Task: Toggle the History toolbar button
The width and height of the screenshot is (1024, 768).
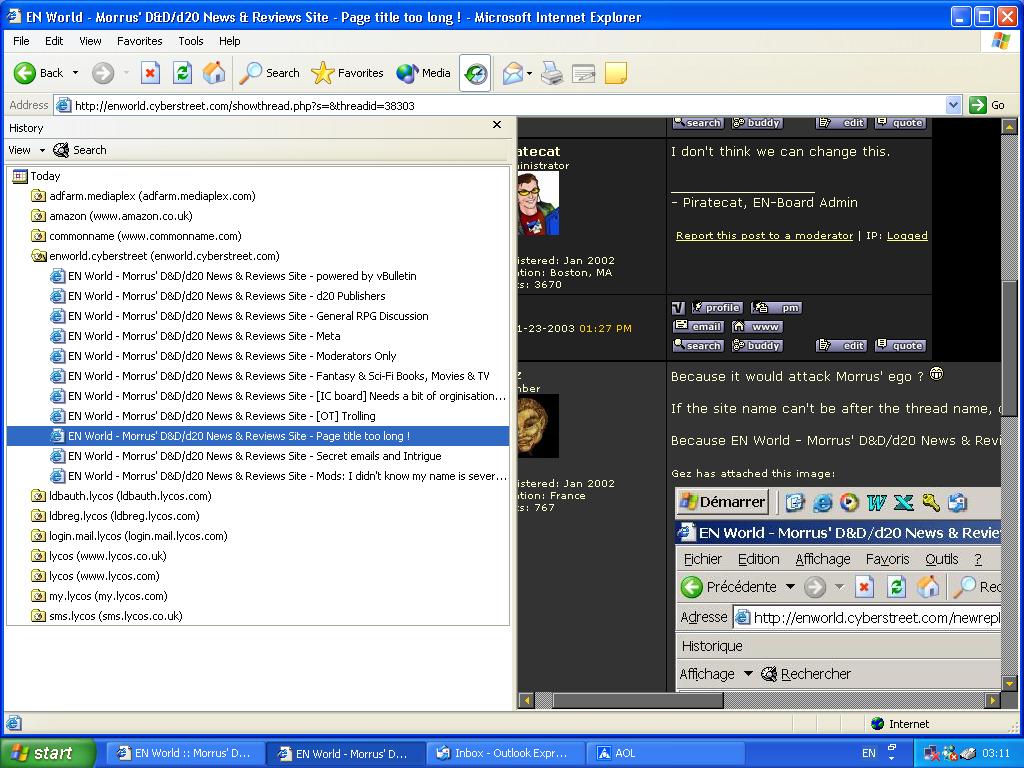Action: click(475, 73)
